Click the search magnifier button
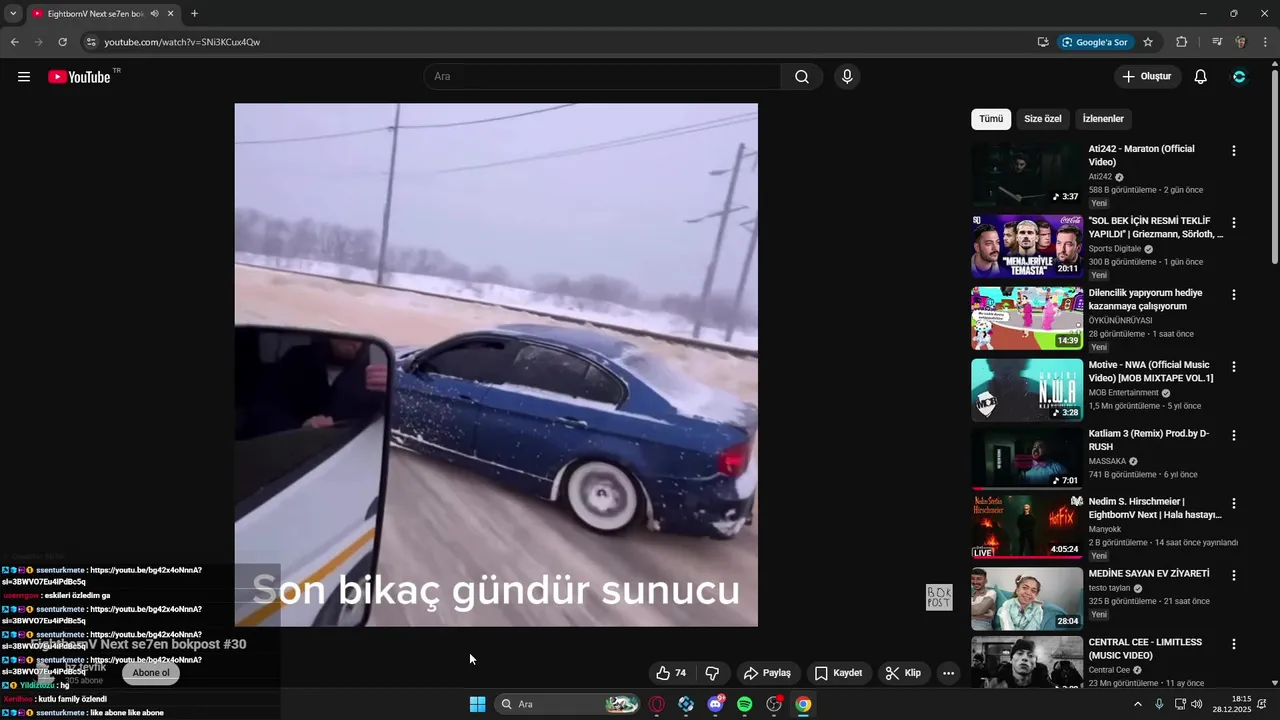1280x720 pixels. [x=802, y=77]
